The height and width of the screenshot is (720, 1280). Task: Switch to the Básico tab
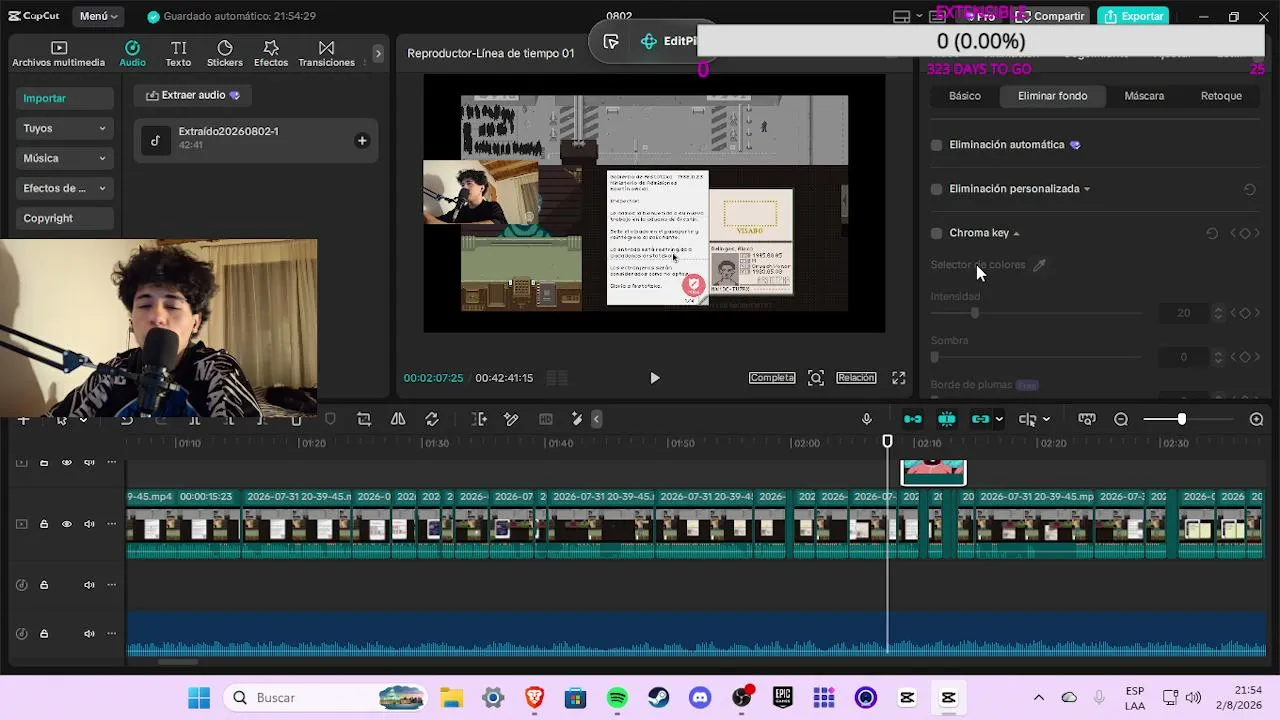coord(965,96)
